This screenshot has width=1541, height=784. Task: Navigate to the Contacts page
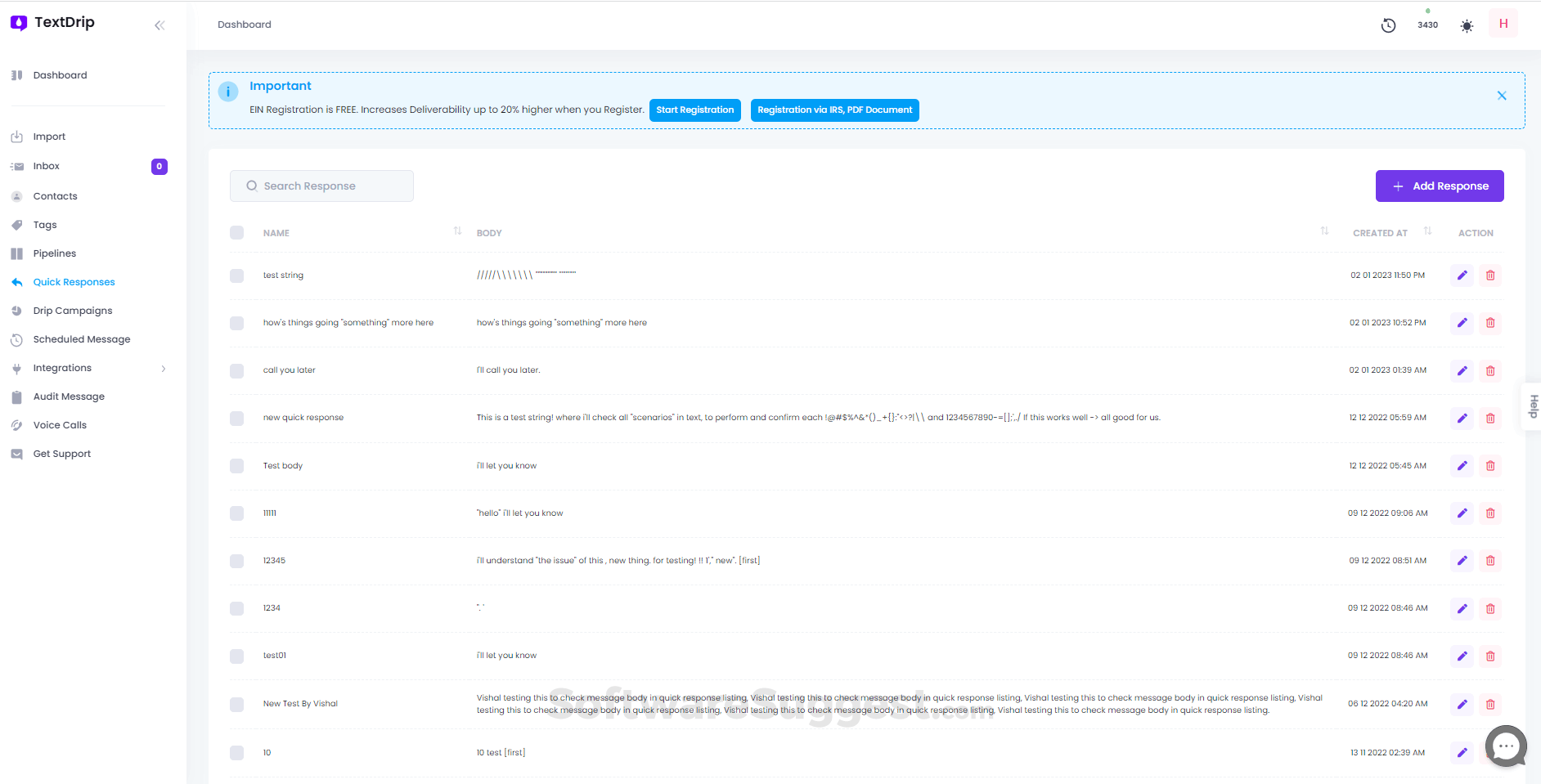pyautogui.click(x=56, y=195)
